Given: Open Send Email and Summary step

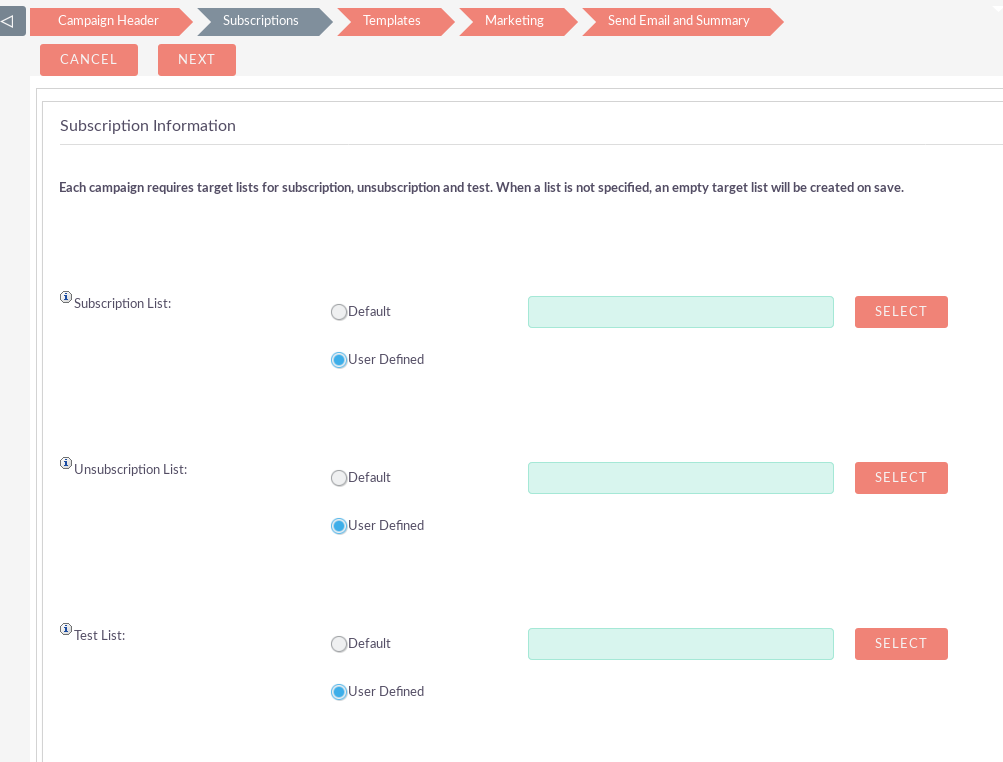Looking at the screenshot, I should tap(678, 21).
